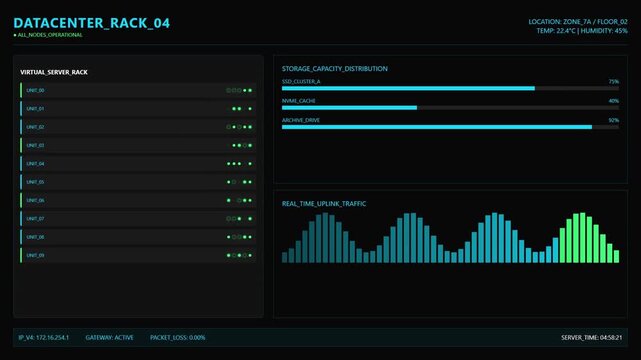Select the UNIT_01 server row label
Image resolution: width=641 pixels, height=360 pixels.
point(35,109)
